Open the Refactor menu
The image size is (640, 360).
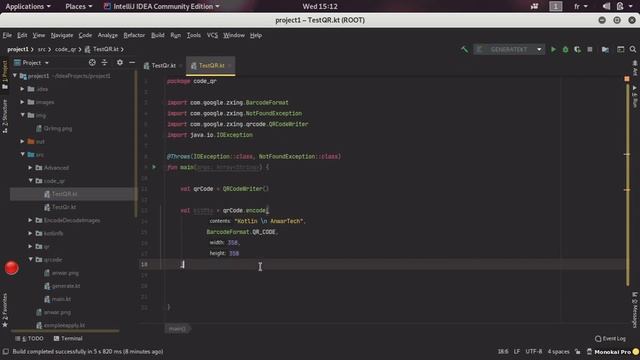click(134, 35)
